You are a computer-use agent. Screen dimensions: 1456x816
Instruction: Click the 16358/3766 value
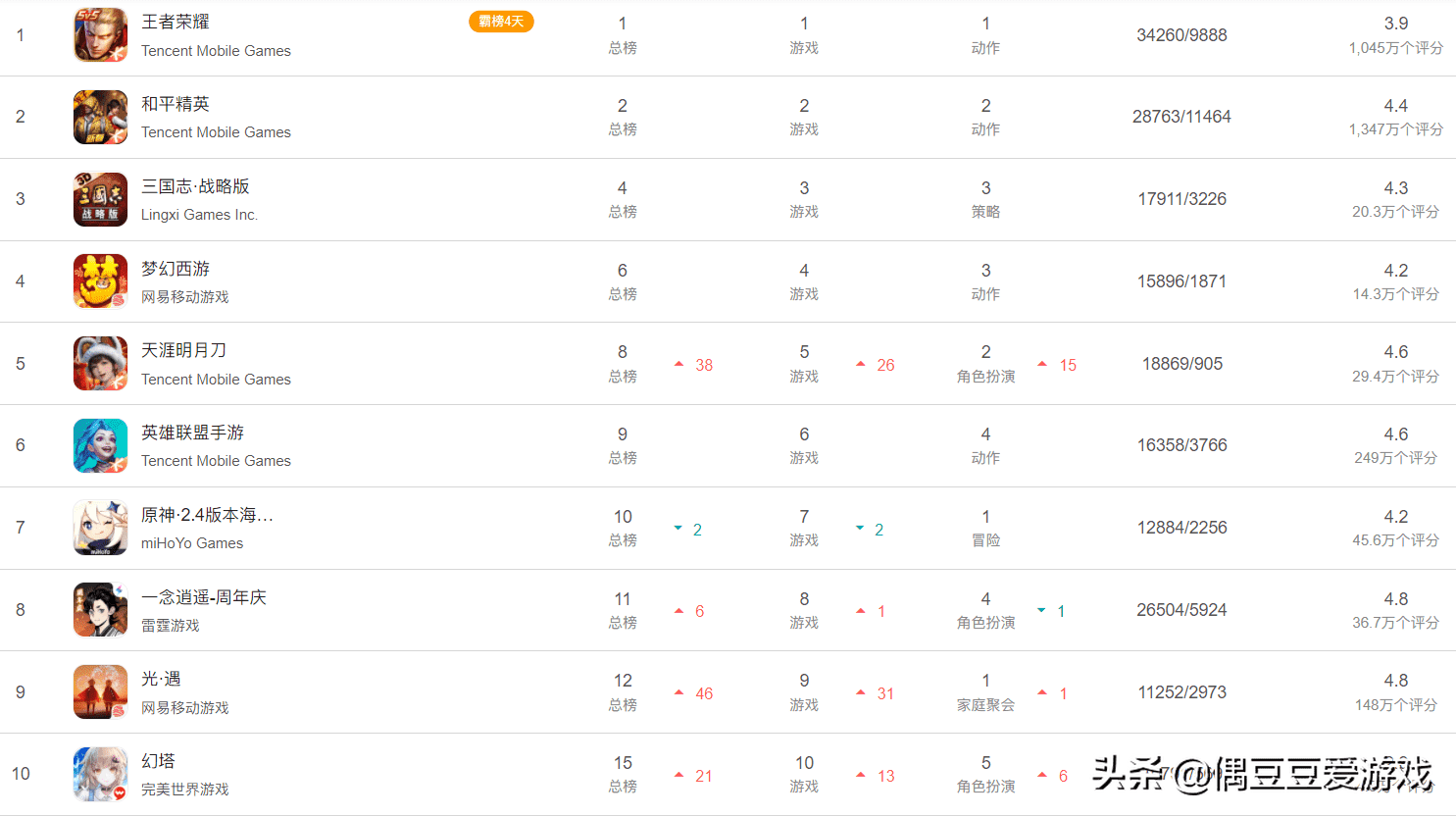click(x=1181, y=445)
